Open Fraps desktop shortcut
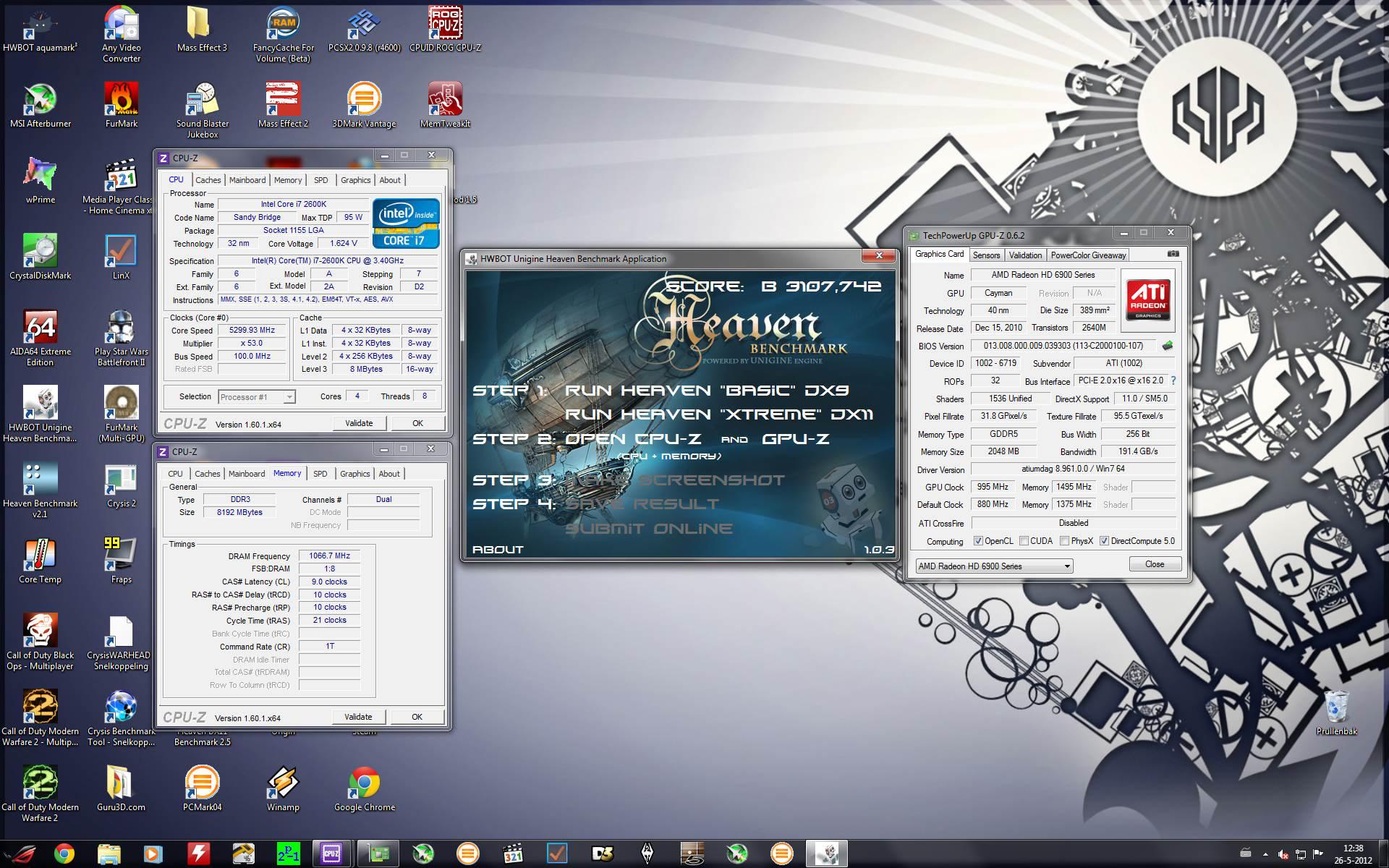This screenshot has height=868, width=1389. click(x=122, y=561)
